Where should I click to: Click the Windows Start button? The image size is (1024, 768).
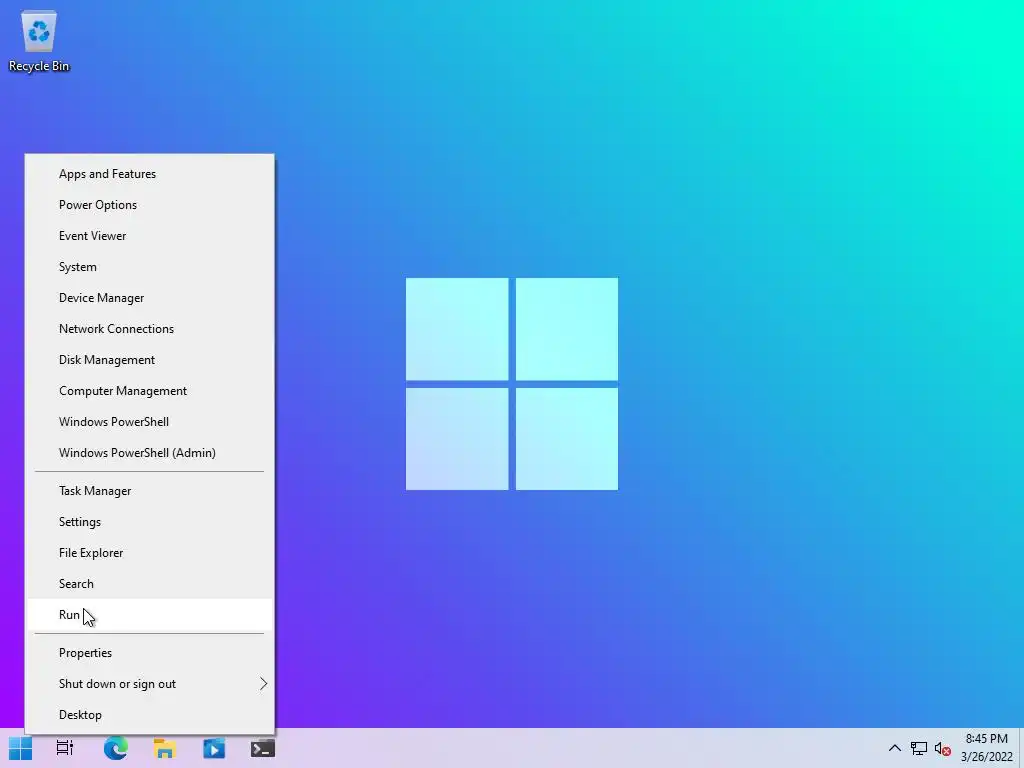click(20, 748)
